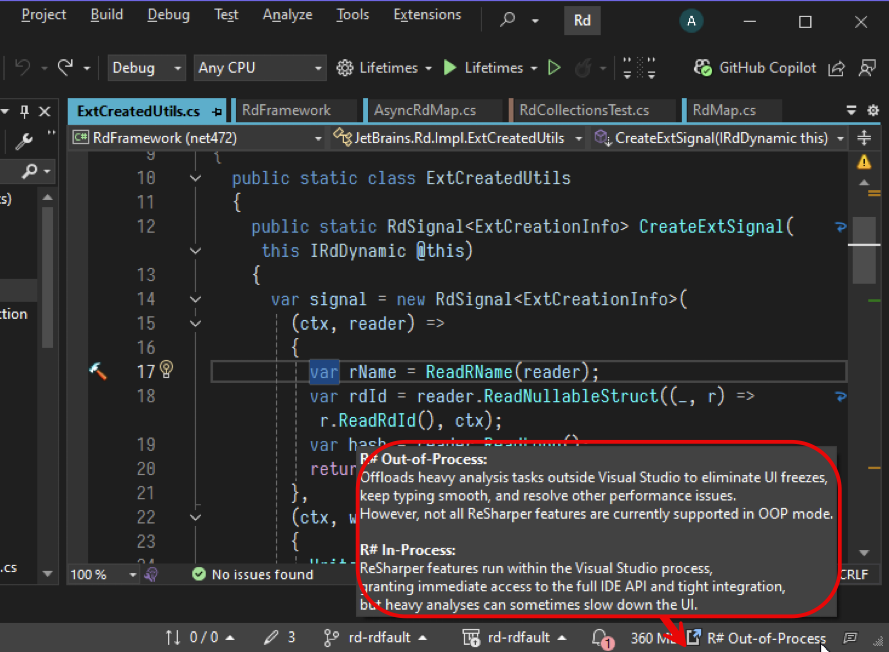The width and height of the screenshot is (889, 652).
Task: Collapse the code fold at line 22
Action: 195,518
